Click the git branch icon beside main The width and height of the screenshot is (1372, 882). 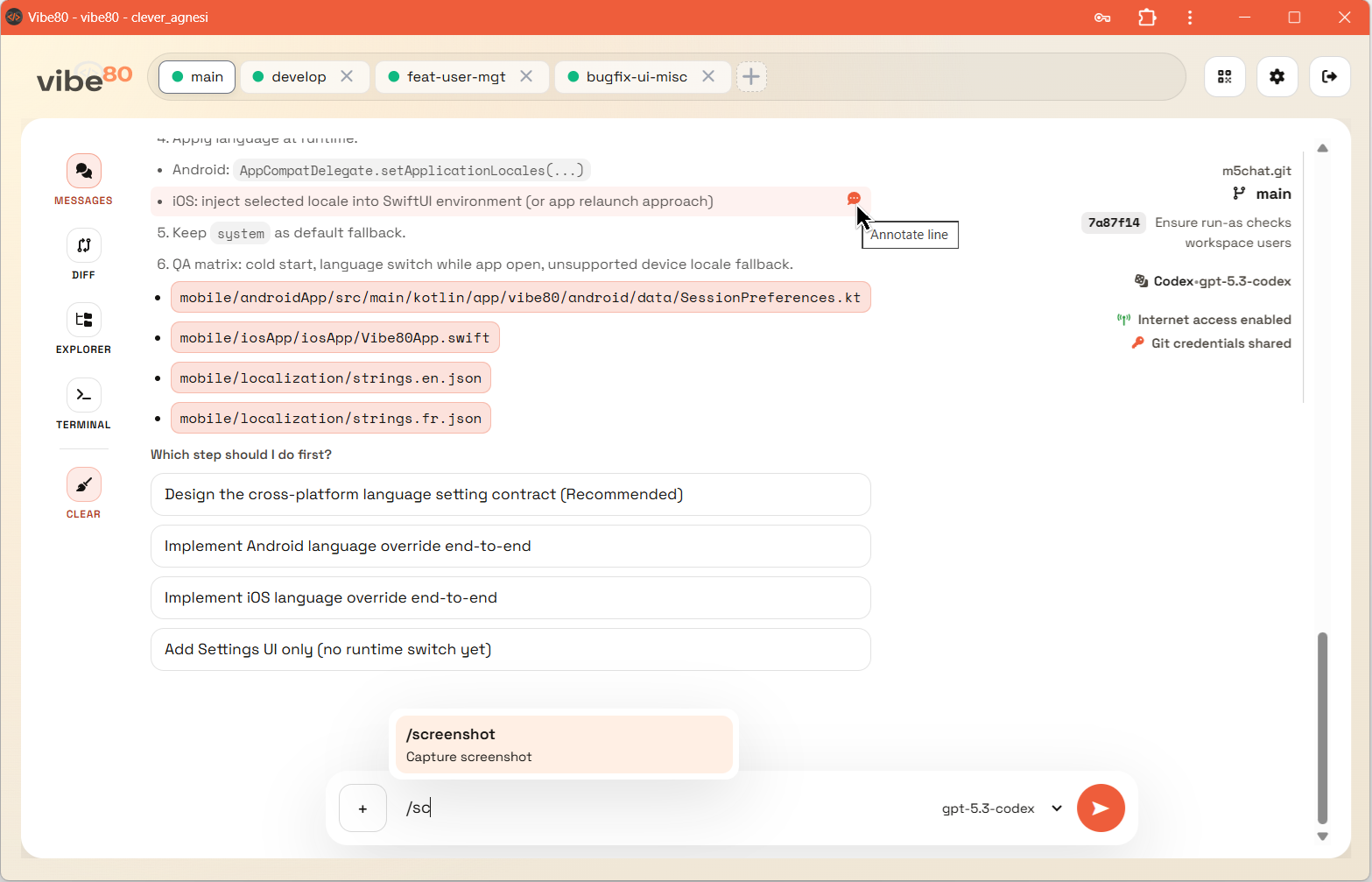pyautogui.click(x=1239, y=194)
